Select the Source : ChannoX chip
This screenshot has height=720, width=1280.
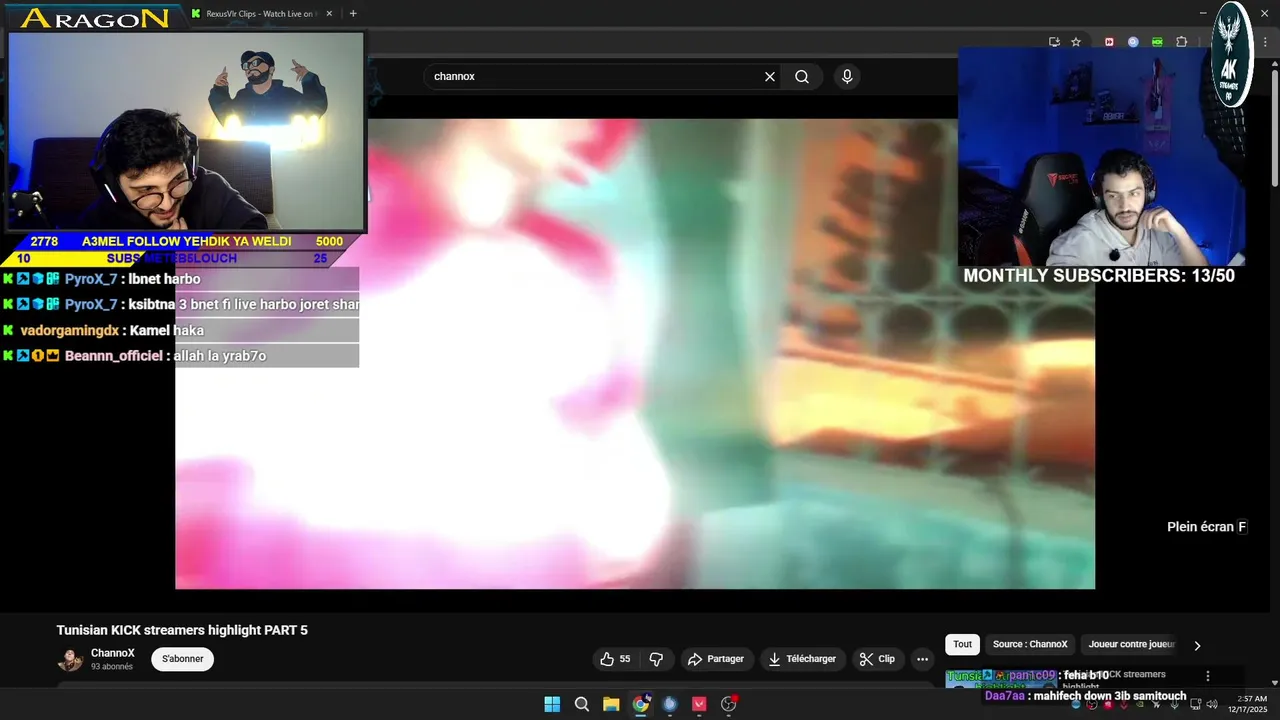1030,644
